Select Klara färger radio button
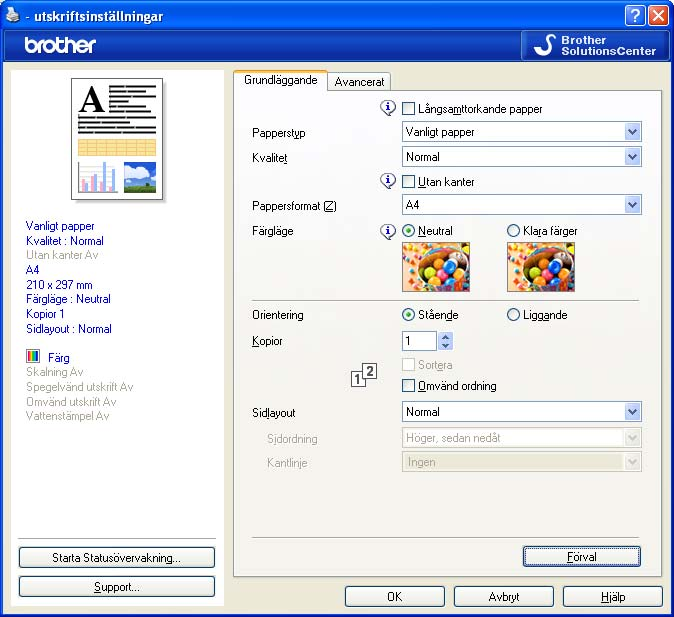674x617 pixels. tap(513, 231)
